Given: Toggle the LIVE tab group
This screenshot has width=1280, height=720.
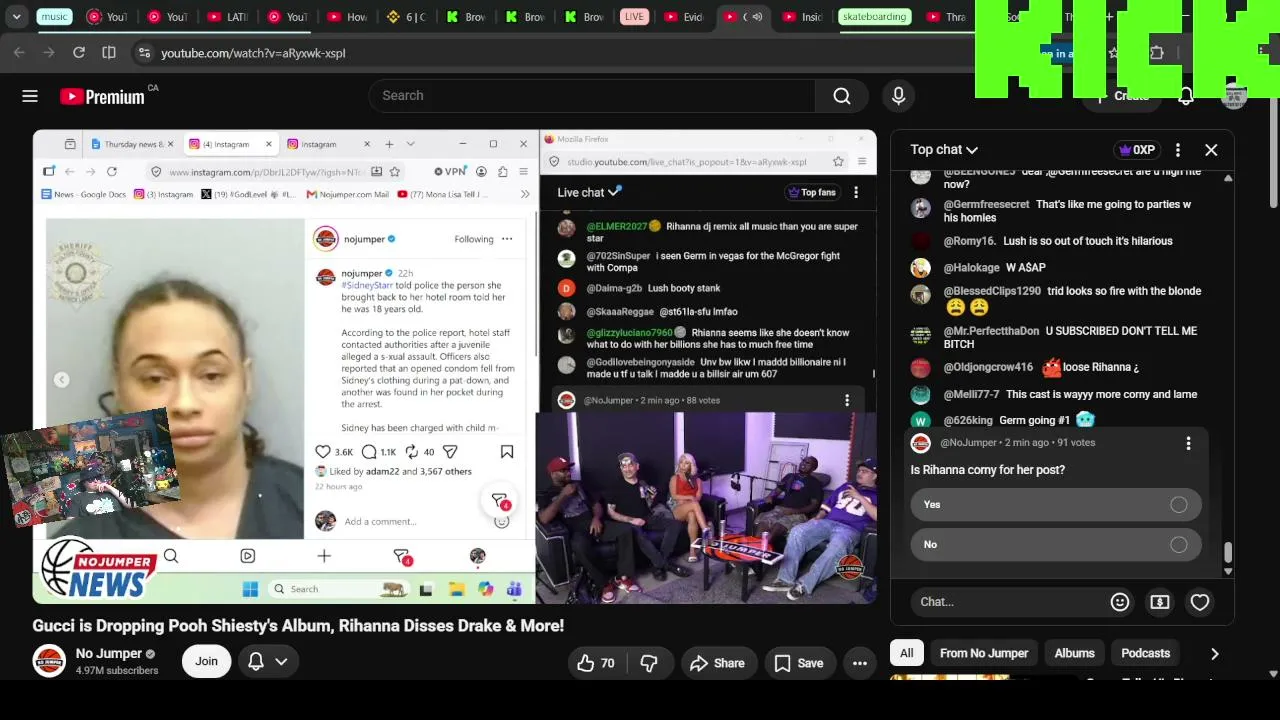Looking at the screenshot, I should 634,17.
